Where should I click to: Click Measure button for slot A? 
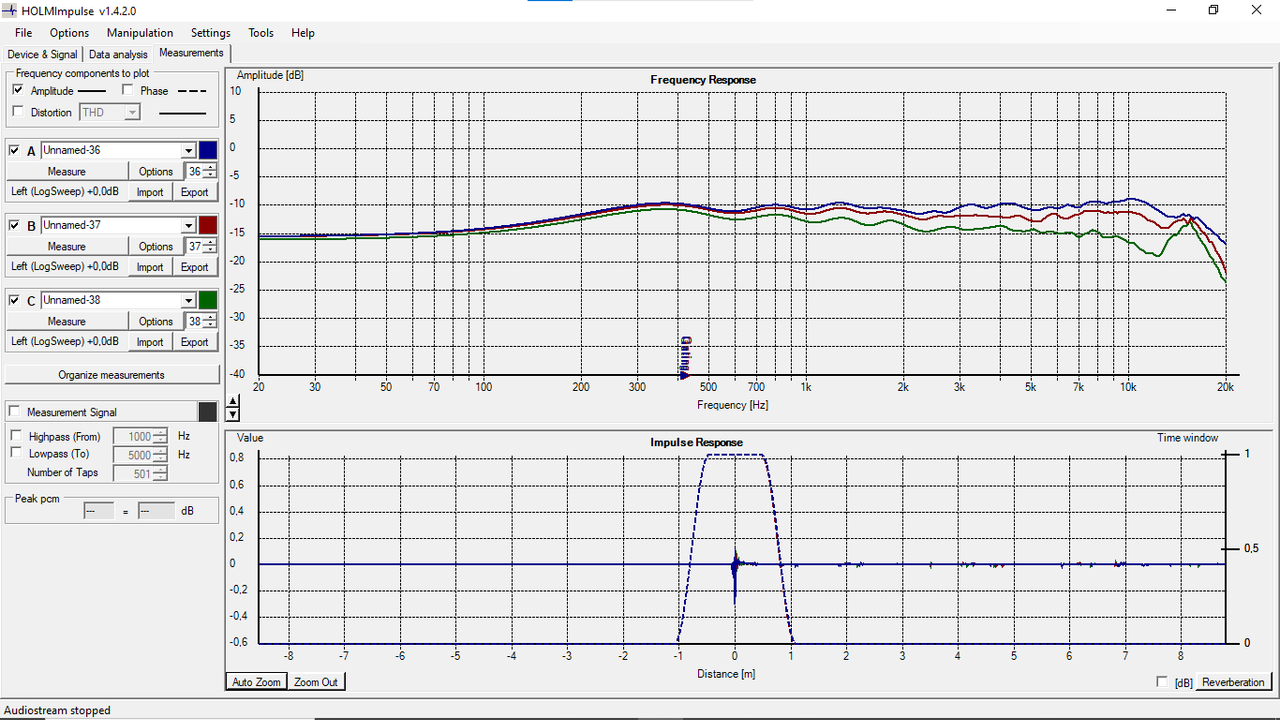pyautogui.click(x=67, y=171)
